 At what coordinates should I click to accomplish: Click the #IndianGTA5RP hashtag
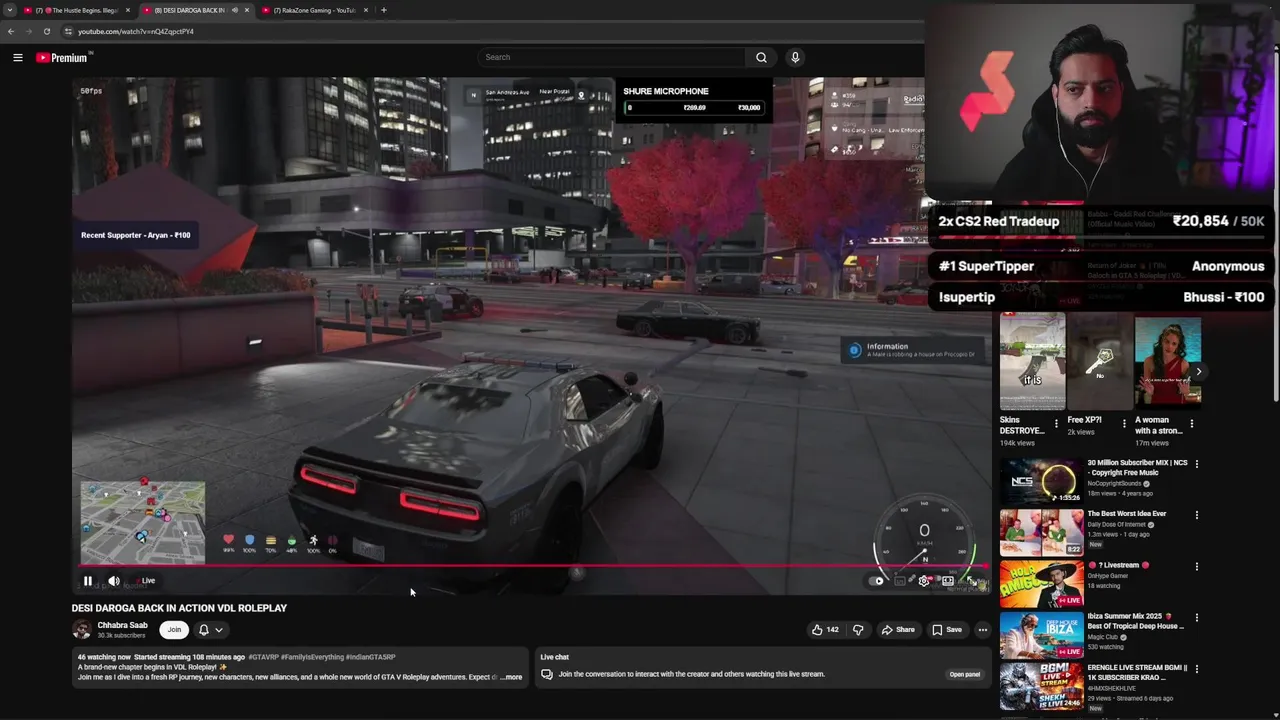click(x=370, y=657)
